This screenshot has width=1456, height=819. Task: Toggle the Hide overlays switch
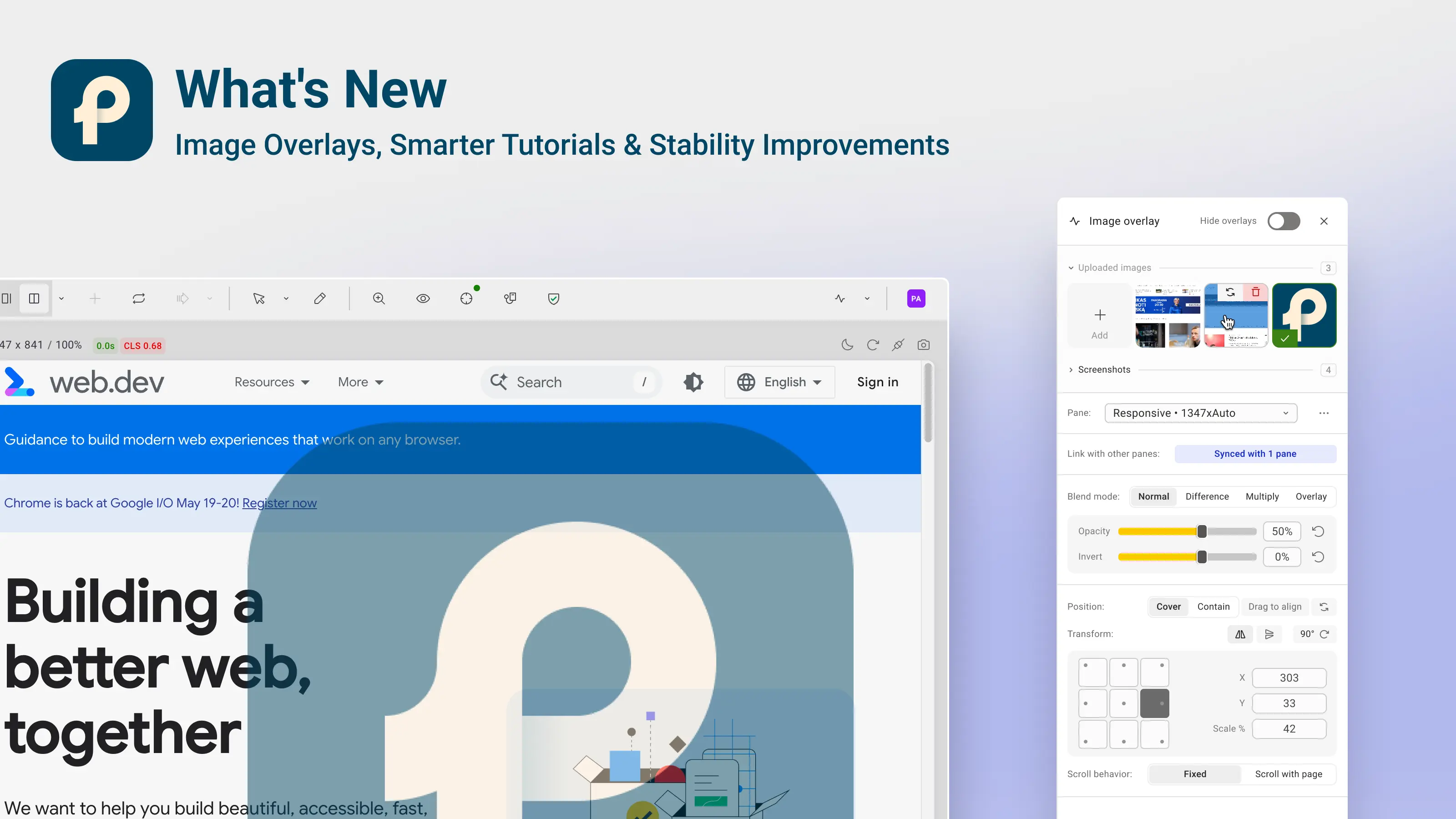(x=1284, y=221)
